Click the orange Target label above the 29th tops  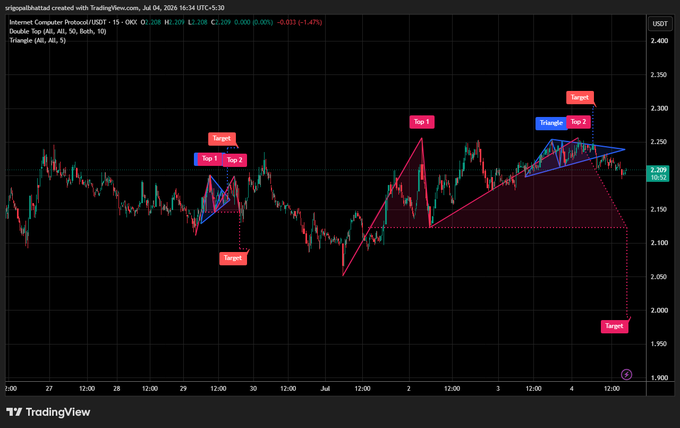point(222,138)
